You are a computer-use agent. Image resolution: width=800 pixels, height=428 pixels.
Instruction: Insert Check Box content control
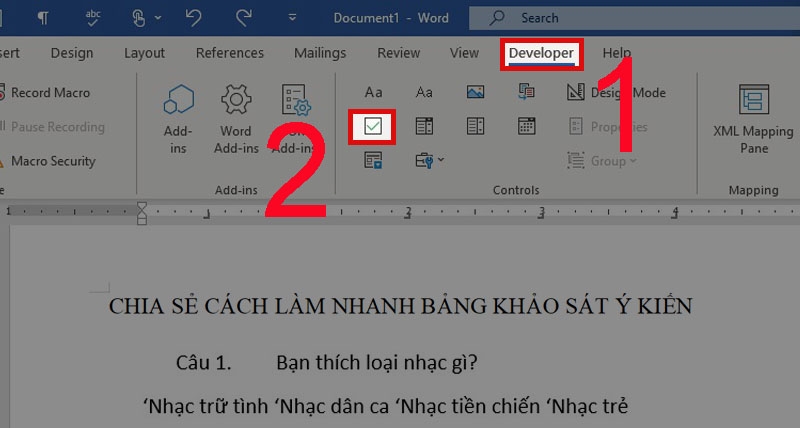(x=373, y=126)
